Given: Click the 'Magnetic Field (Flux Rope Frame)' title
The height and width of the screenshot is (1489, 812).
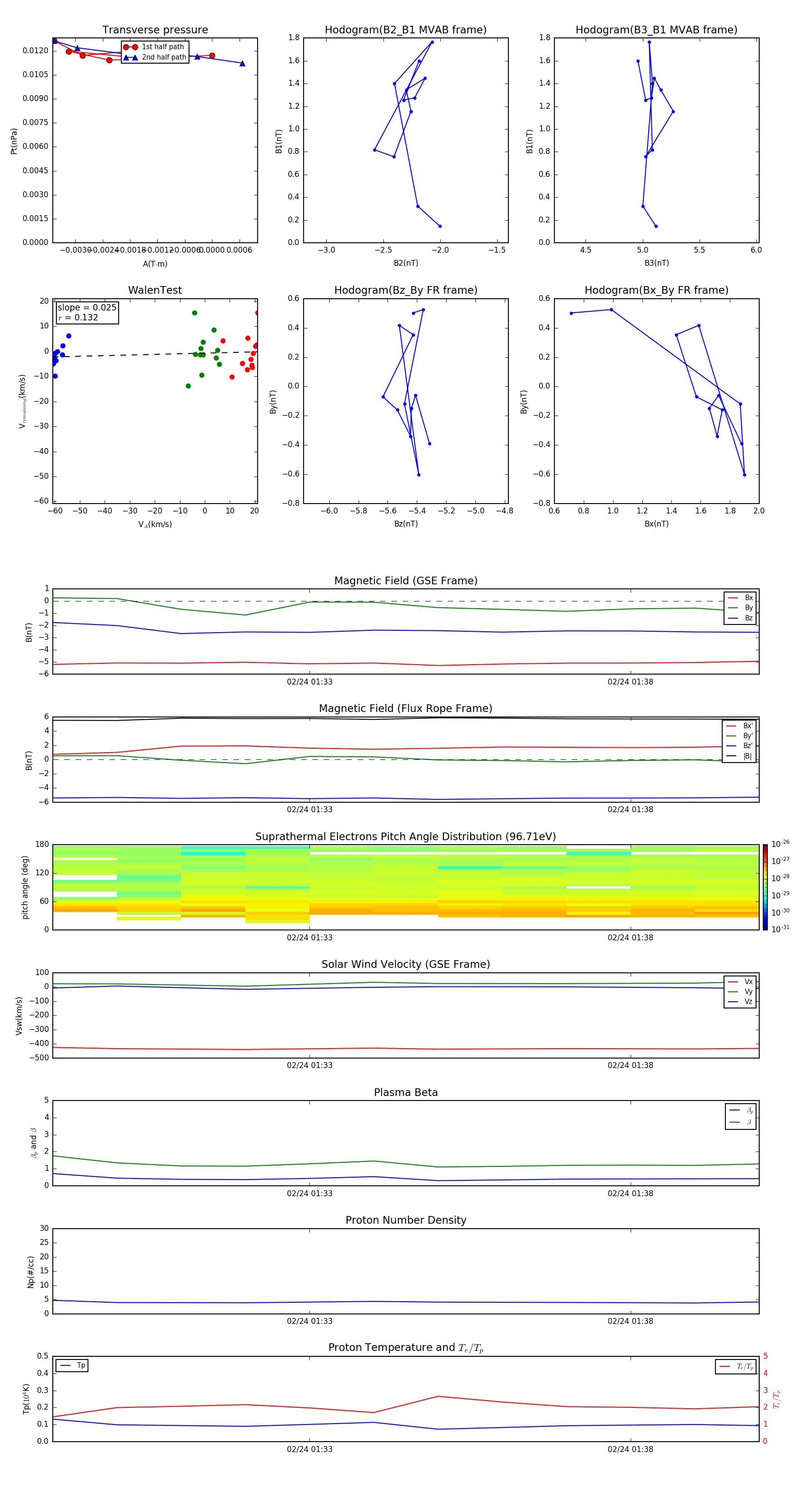Looking at the screenshot, I should pyautogui.click(x=406, y=709).
